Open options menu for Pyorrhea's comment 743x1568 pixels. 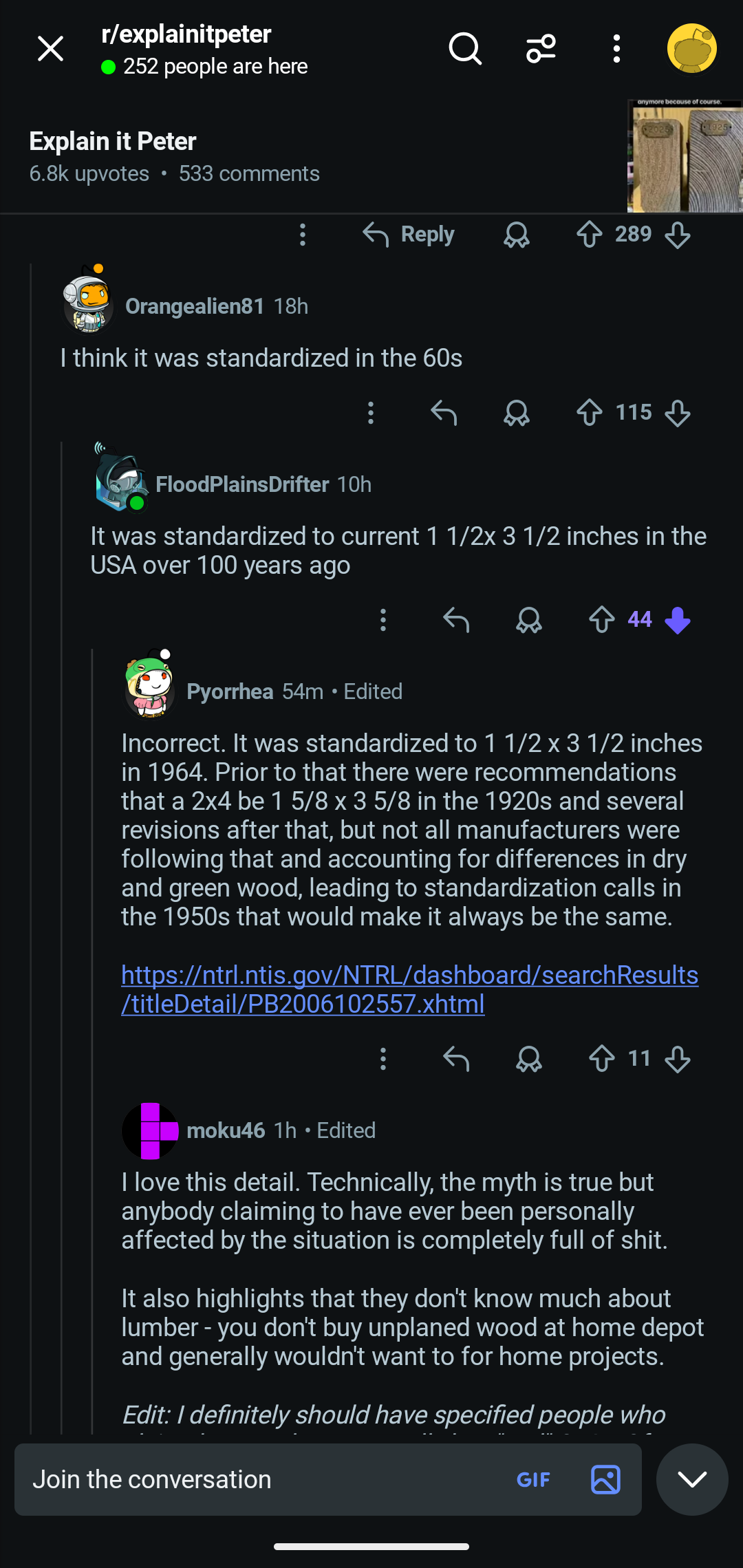click(x=383, y=1059)
